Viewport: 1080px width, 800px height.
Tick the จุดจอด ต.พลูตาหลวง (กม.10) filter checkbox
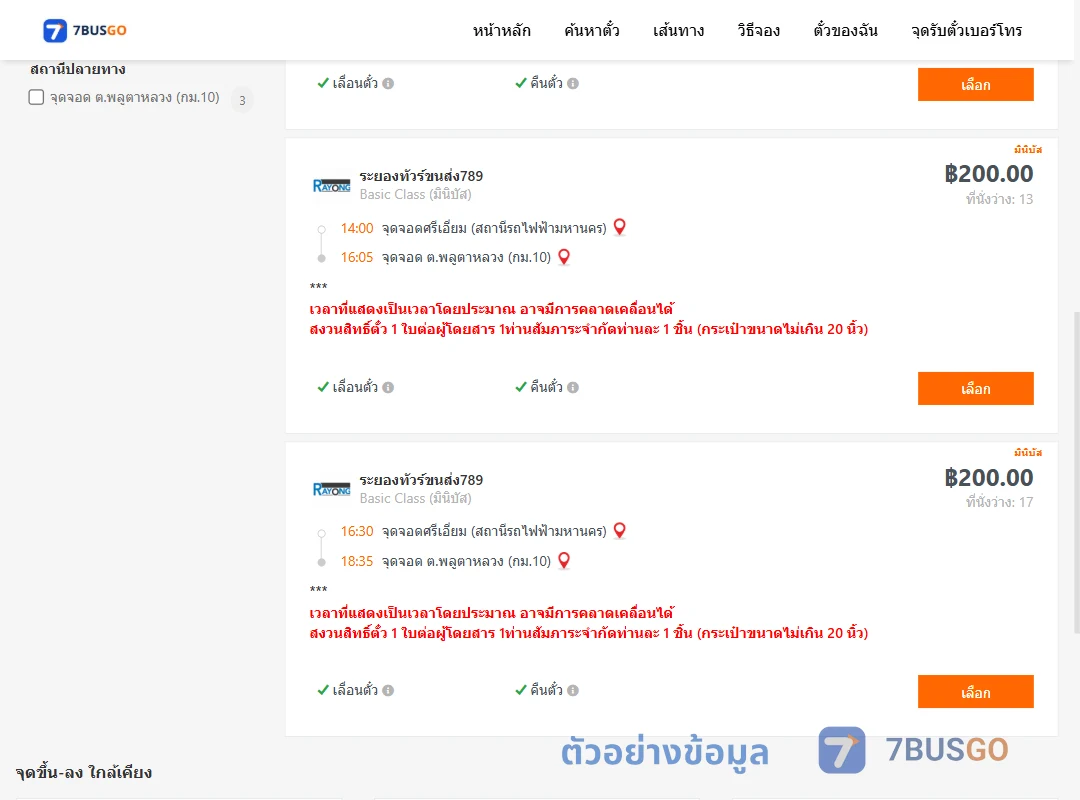[x=37, y=97]
